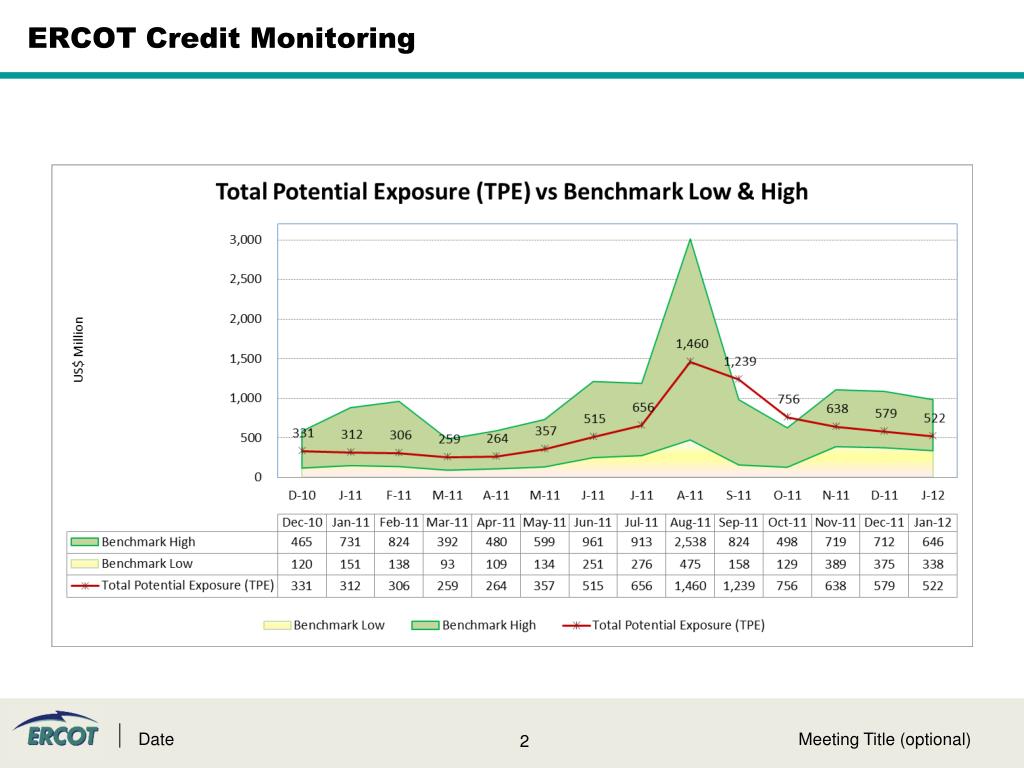The height and width of the screenshot is (768, 1024).
Task: Click the 'Benchmark High' table row label
Action: (x=148, y=542)
